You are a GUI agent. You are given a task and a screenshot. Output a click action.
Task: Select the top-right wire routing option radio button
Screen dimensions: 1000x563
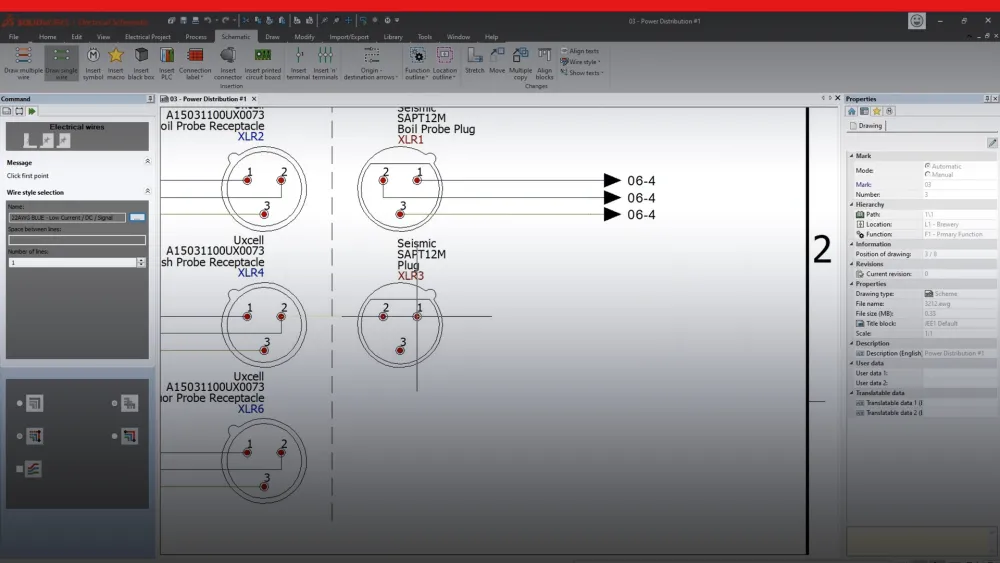[x=115, y=403]
